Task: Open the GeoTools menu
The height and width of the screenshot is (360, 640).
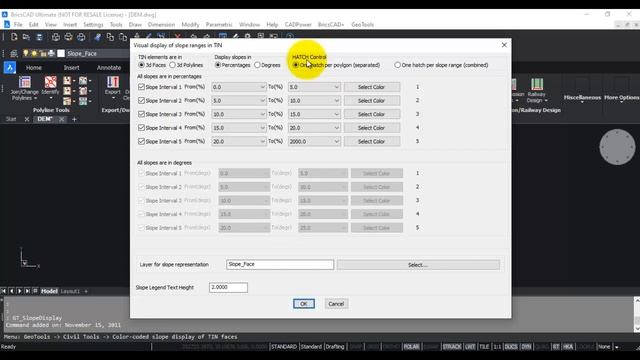Action: coord(362,24)
